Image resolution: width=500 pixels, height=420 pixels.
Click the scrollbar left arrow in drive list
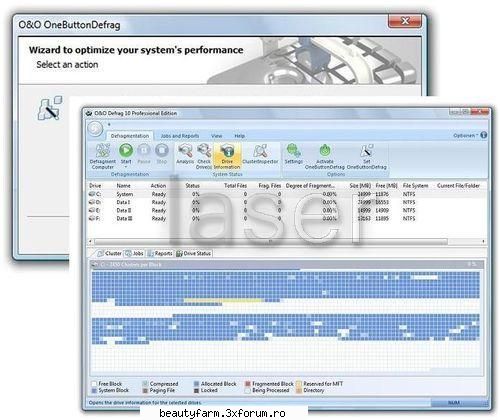(90, 241)
